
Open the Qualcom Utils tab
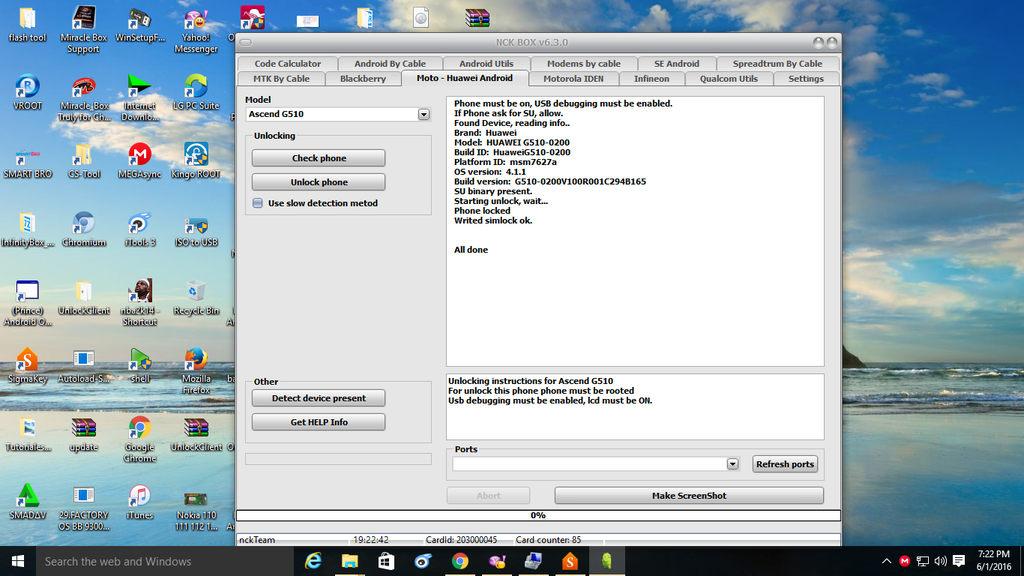[x=728, y=78]
